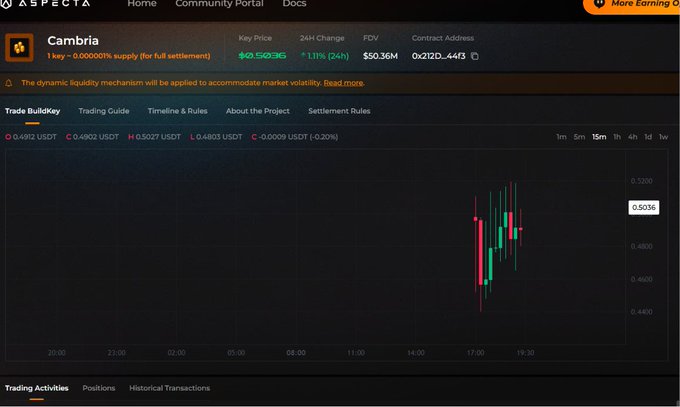
Task: Click the Aspecta logo
Action: [x=45, y=3]
